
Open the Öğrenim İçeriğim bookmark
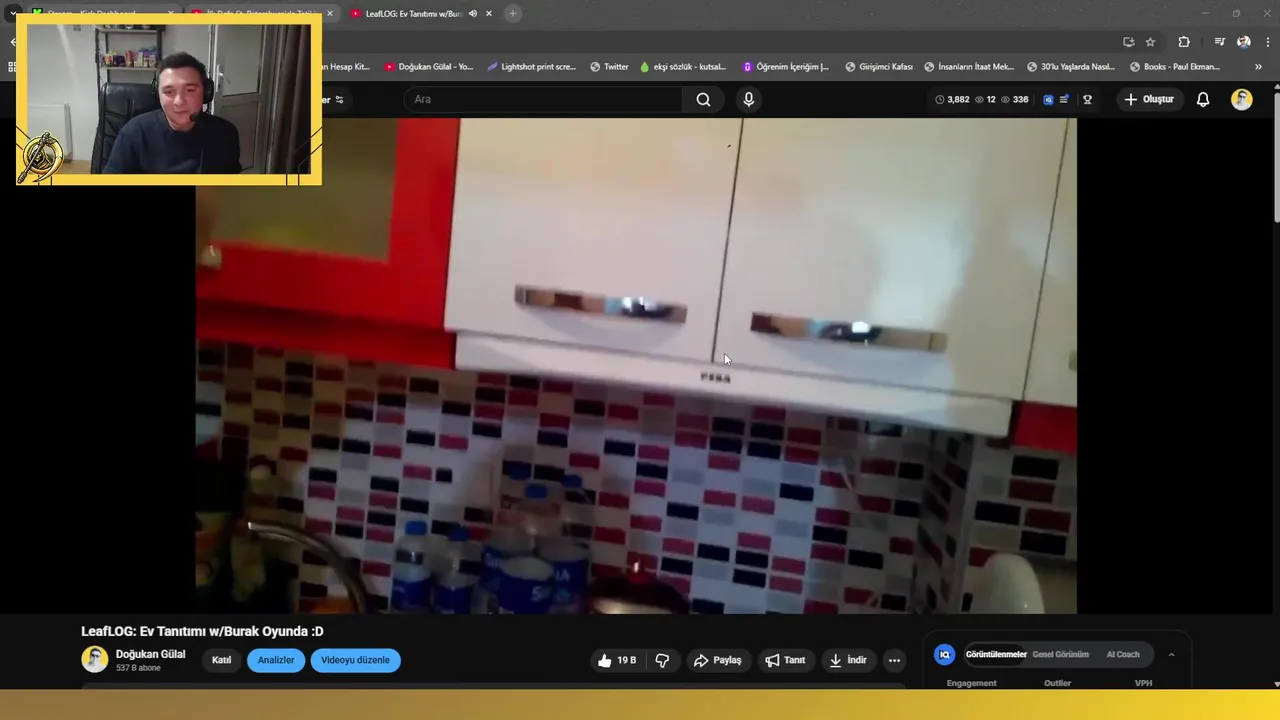(785, 67)
